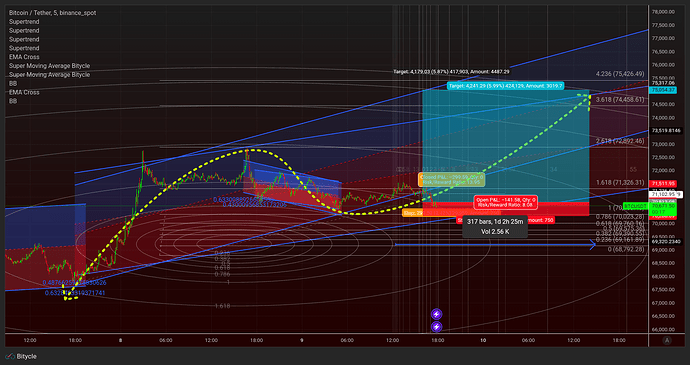Click the lower purple lightning event icon
This screenshot has height=365, width=690.
tap(436, 327)
